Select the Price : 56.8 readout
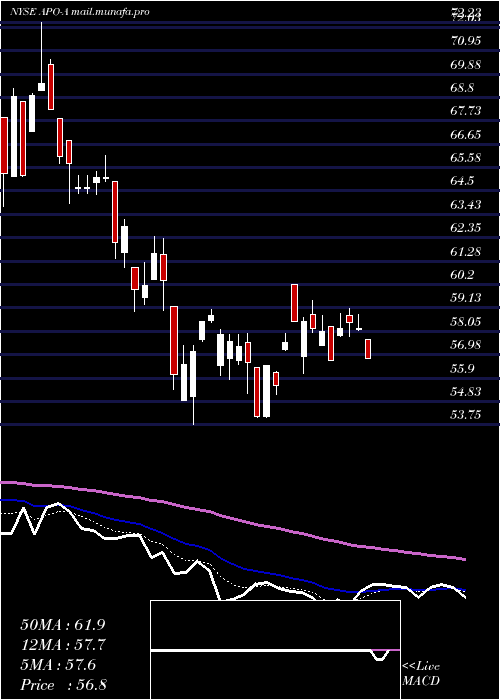 pos(63,685)
